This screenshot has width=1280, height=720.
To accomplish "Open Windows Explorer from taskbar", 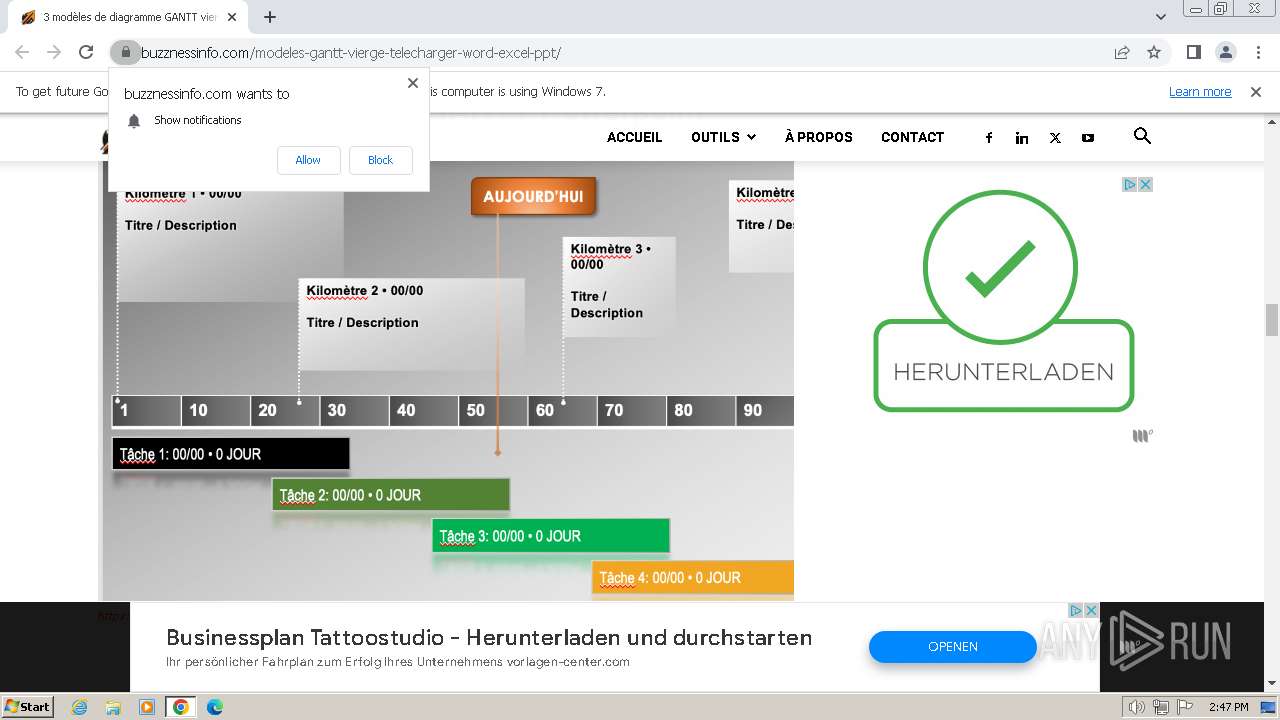I will (113, 707).
